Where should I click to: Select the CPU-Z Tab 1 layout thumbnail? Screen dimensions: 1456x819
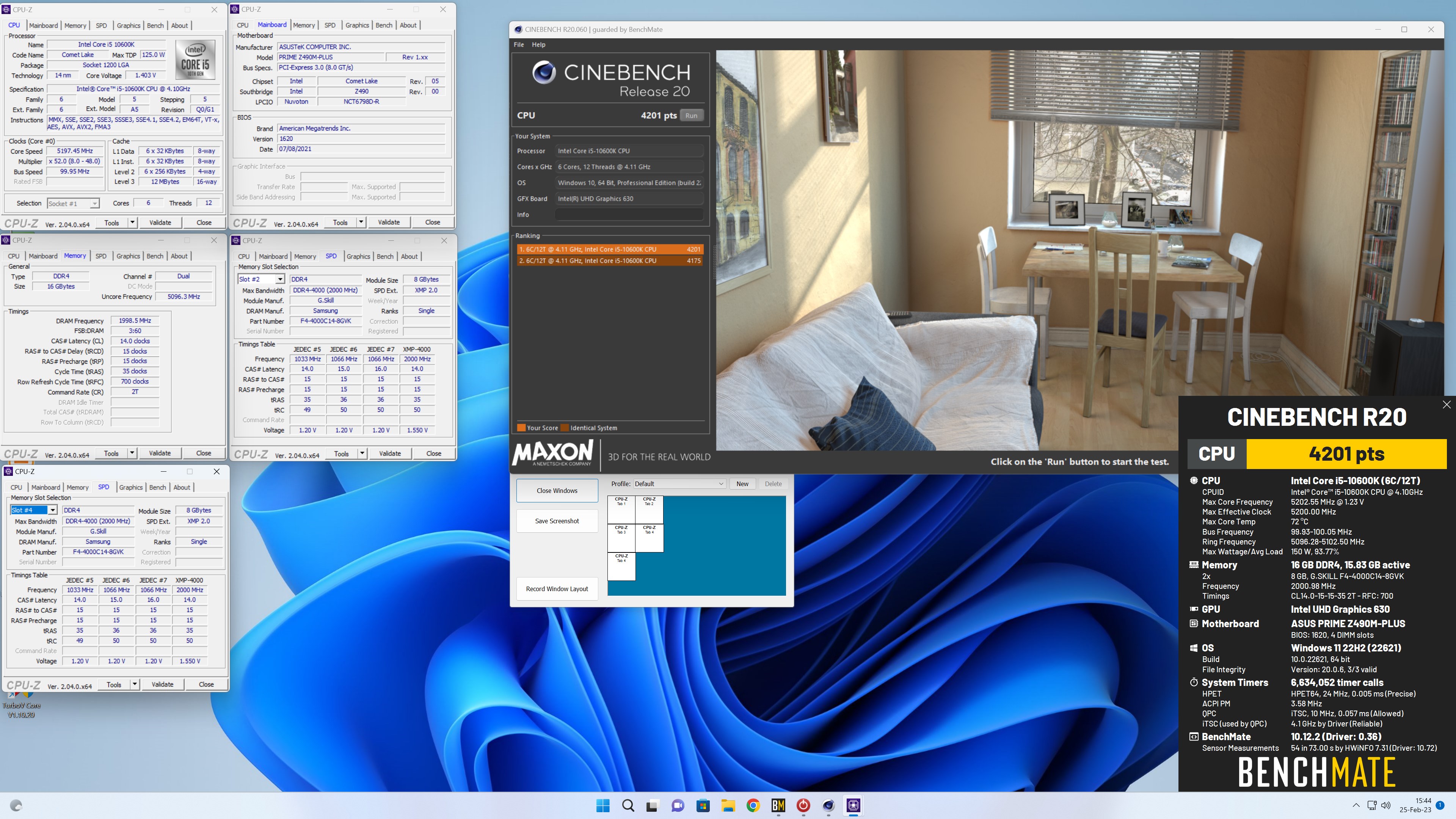coord(621,510)
